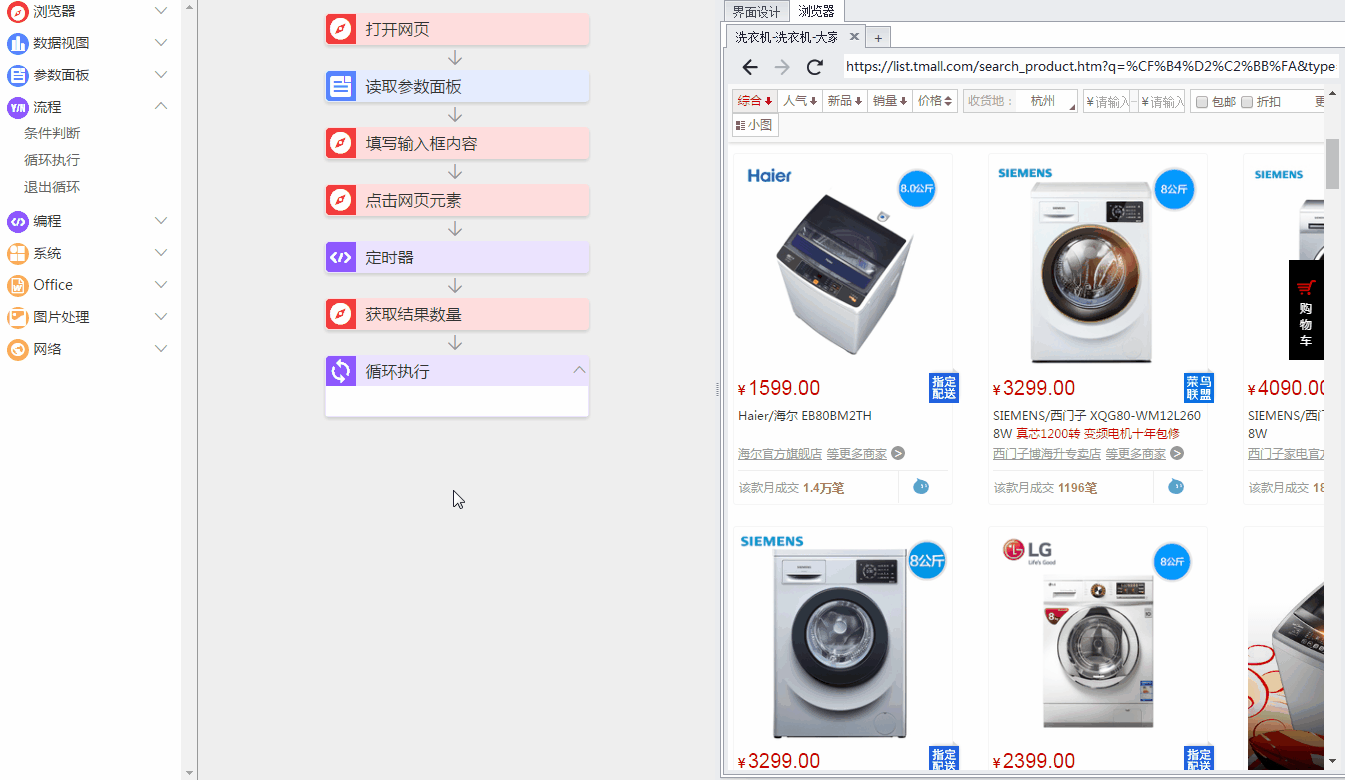1345x780 pixels.
Task: Expand the 数据视图 category chevron
Action: [x=161, y=43]
